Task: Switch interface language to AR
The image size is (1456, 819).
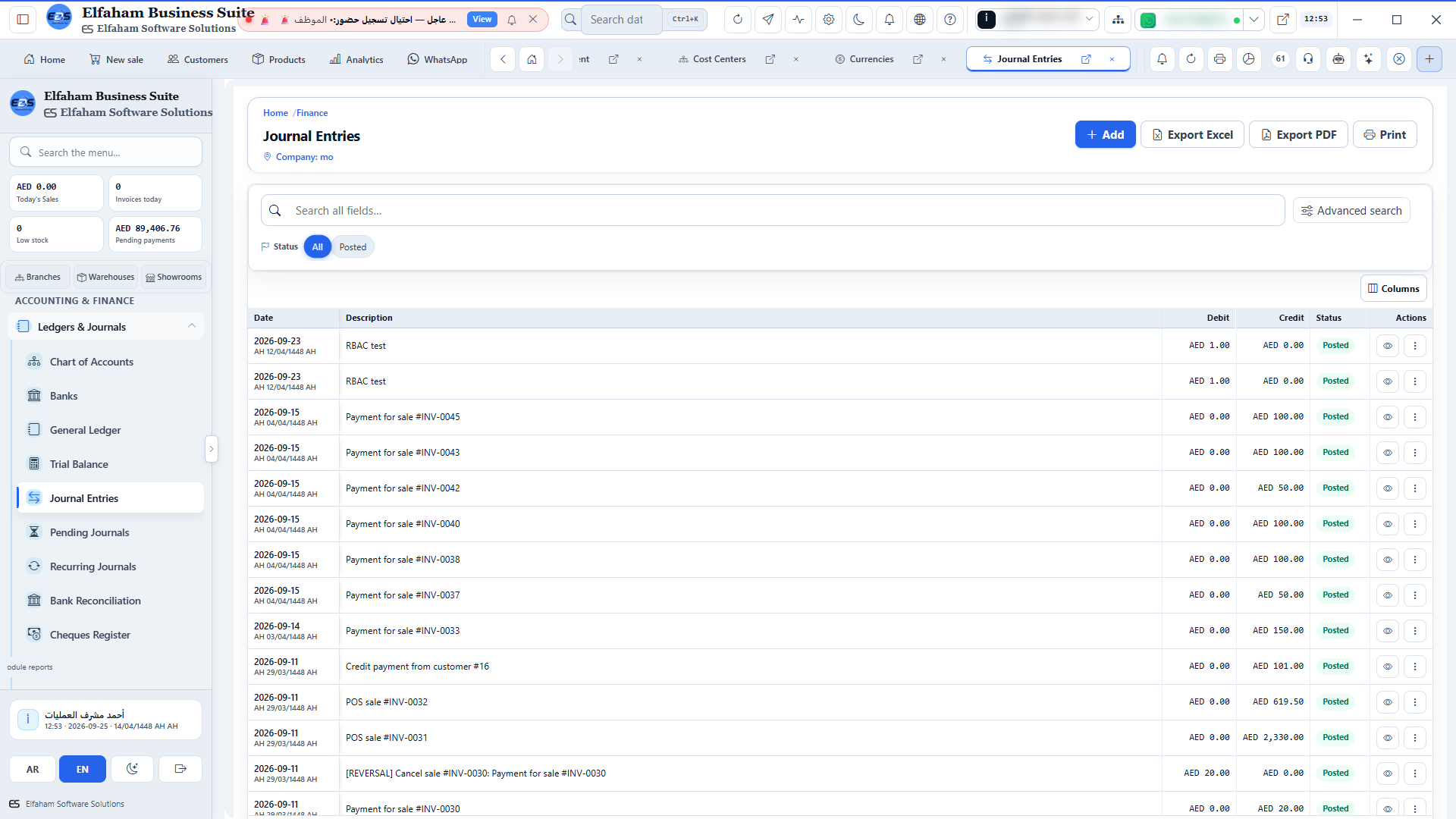Action: (x=33, y=769)
